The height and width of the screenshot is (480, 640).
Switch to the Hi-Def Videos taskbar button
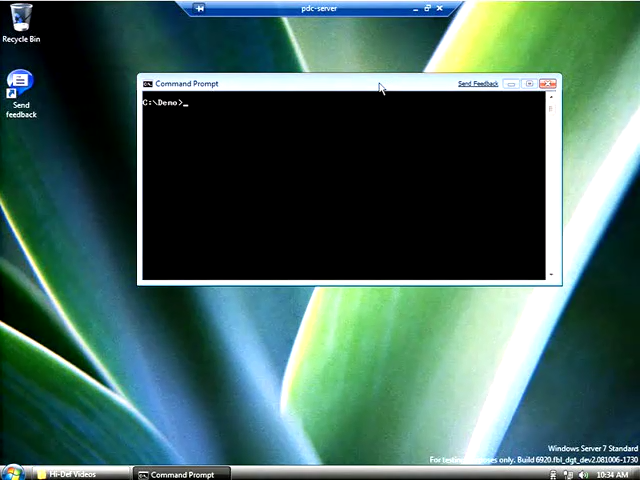[80, 474]
